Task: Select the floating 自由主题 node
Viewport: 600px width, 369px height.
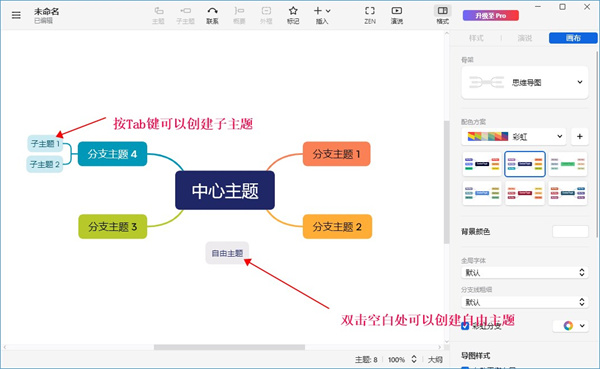Action: 227,253
